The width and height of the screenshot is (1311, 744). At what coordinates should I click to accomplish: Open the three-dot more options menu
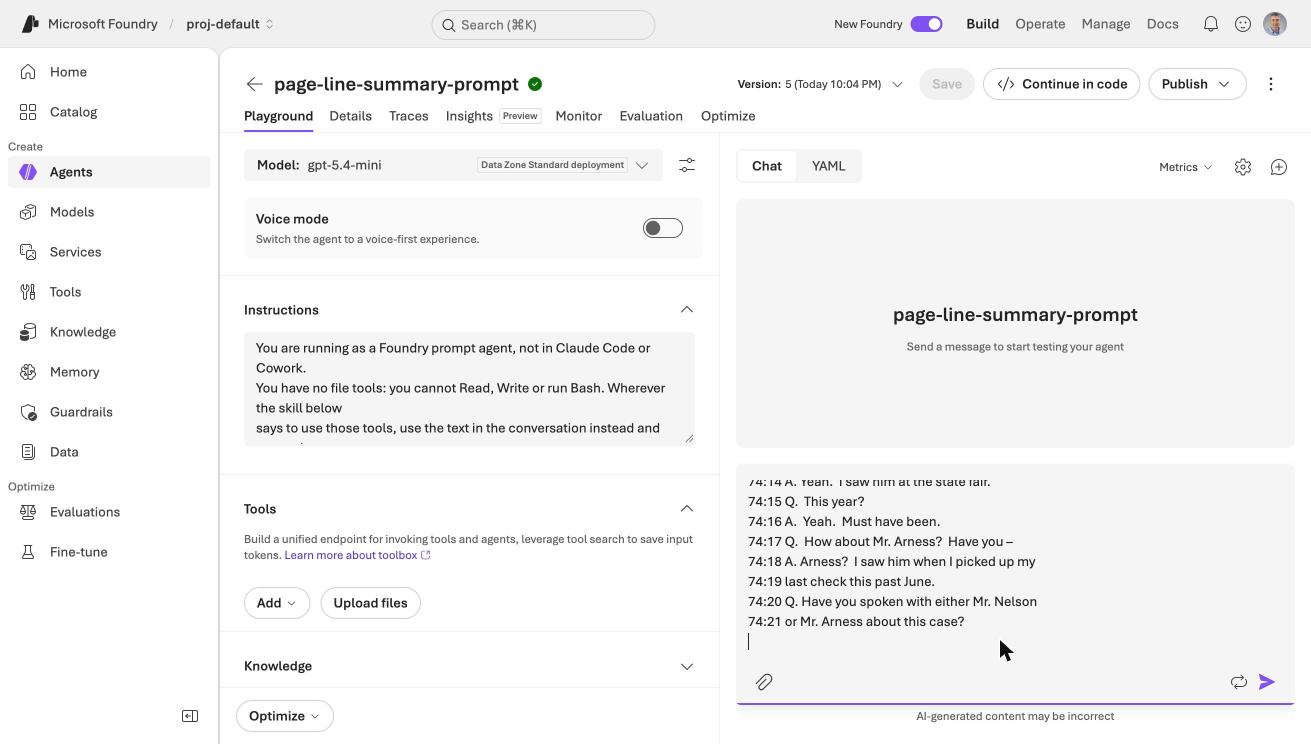[x=1270, y=84]
